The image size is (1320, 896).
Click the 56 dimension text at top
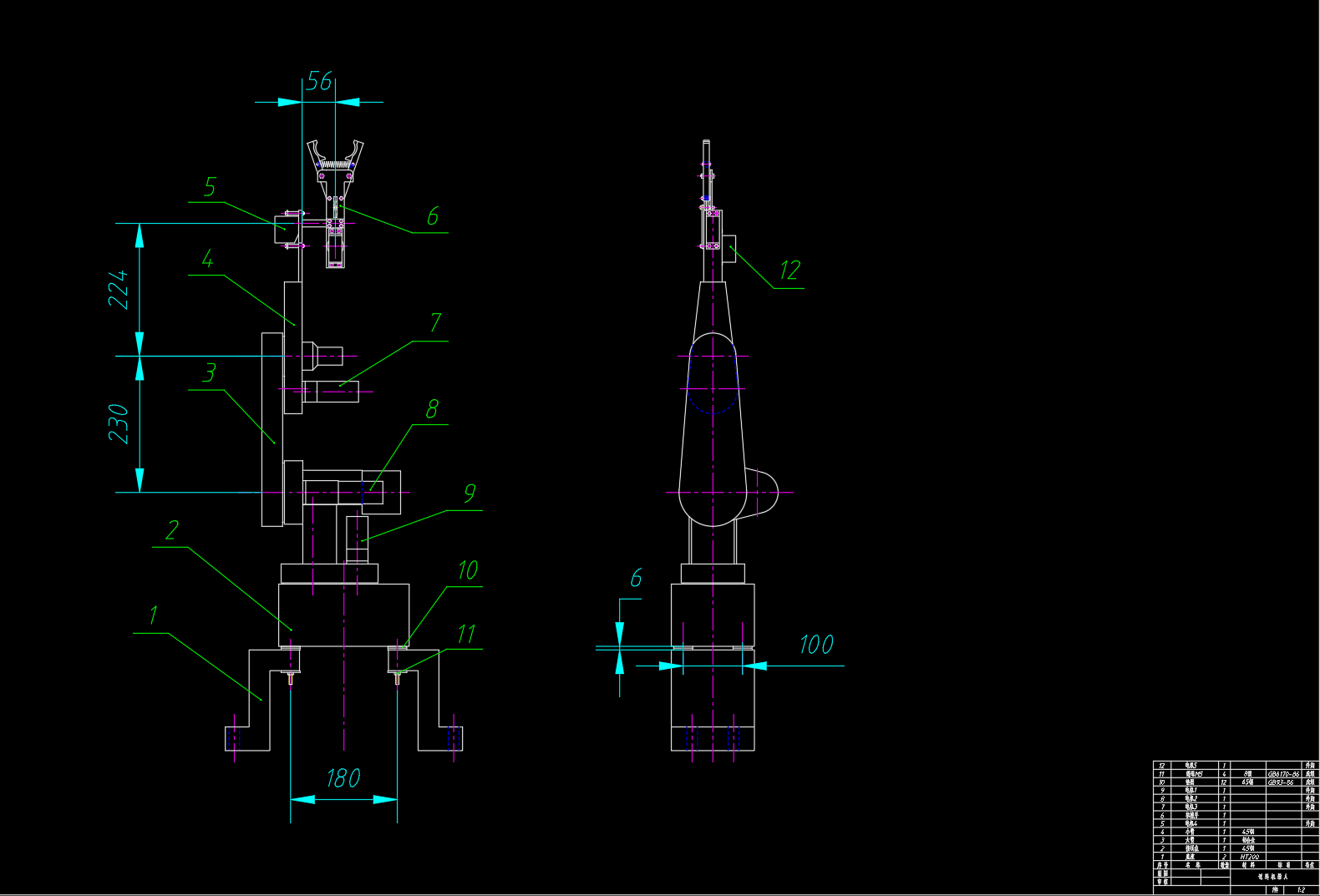319,81
